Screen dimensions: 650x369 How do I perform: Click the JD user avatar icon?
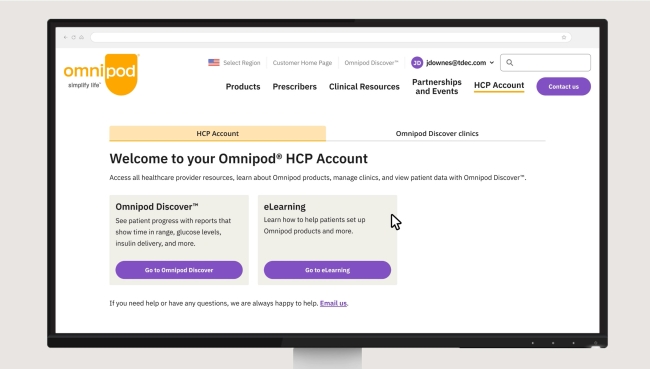pyautogui.click(x=417, y=63)
